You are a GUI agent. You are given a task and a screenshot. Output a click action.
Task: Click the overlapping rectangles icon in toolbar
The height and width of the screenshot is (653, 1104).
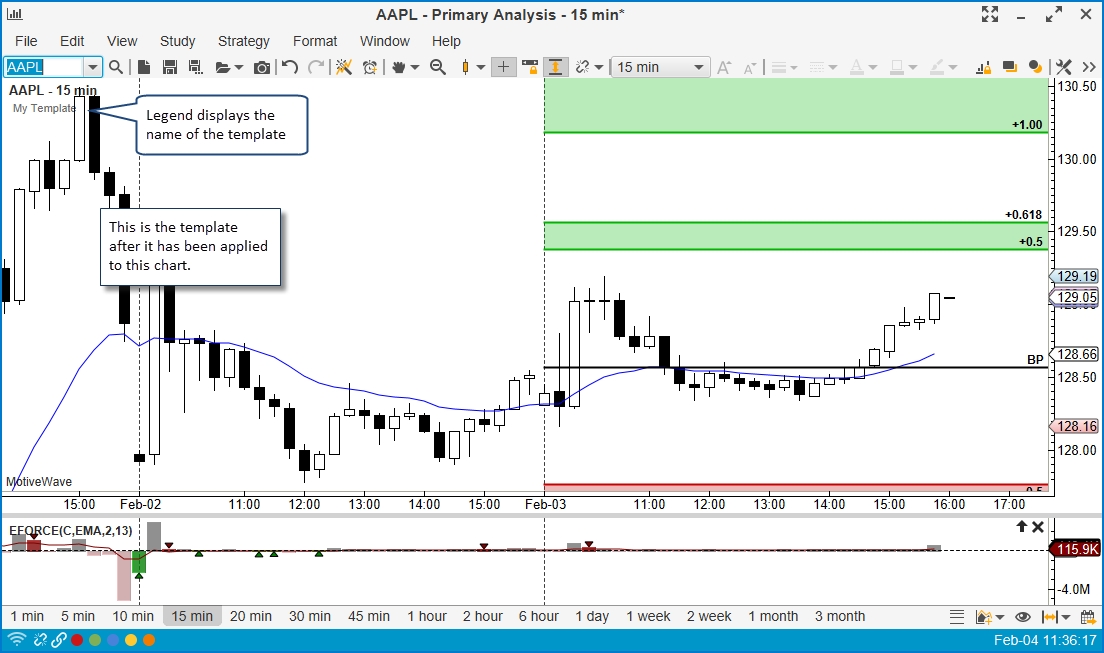coord(1010,67)
